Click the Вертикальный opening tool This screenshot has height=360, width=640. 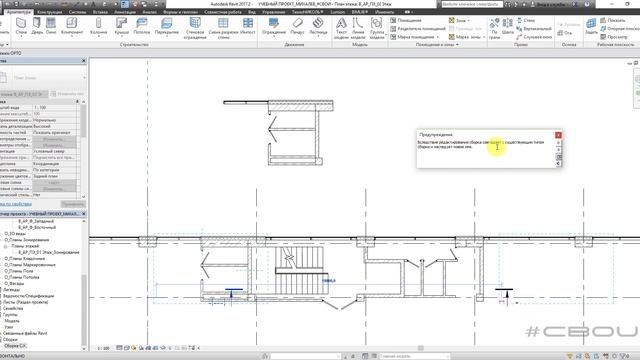click(534, 29)
